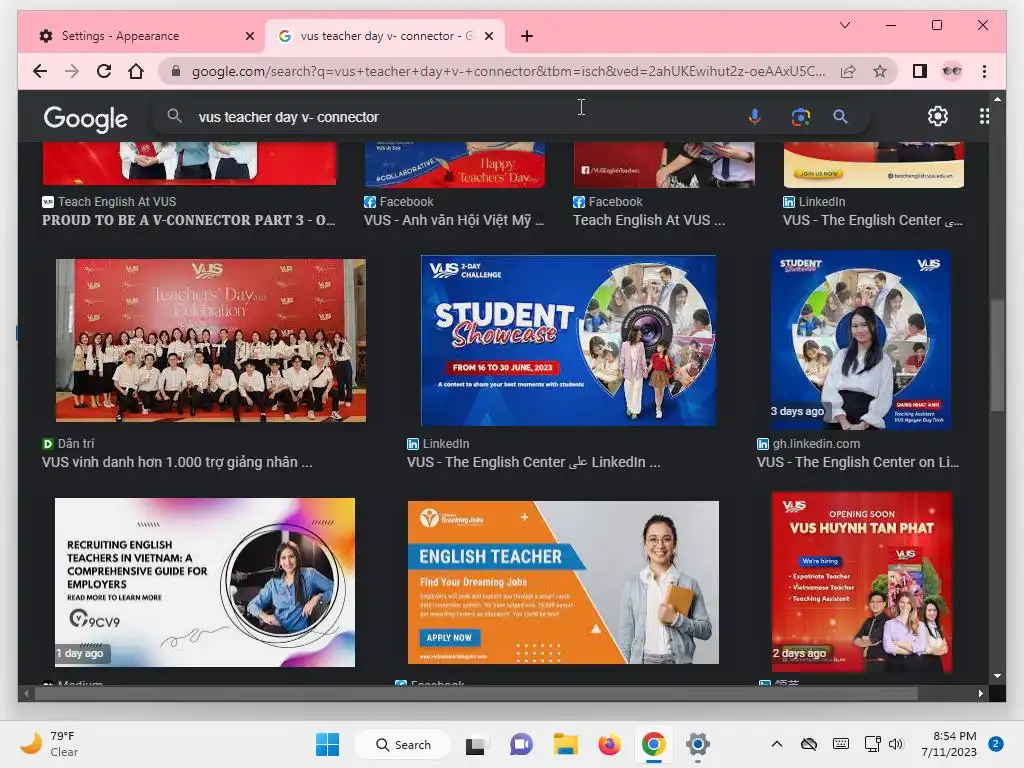Submit search with blue magnifier icon

click(x=840, y=117)
